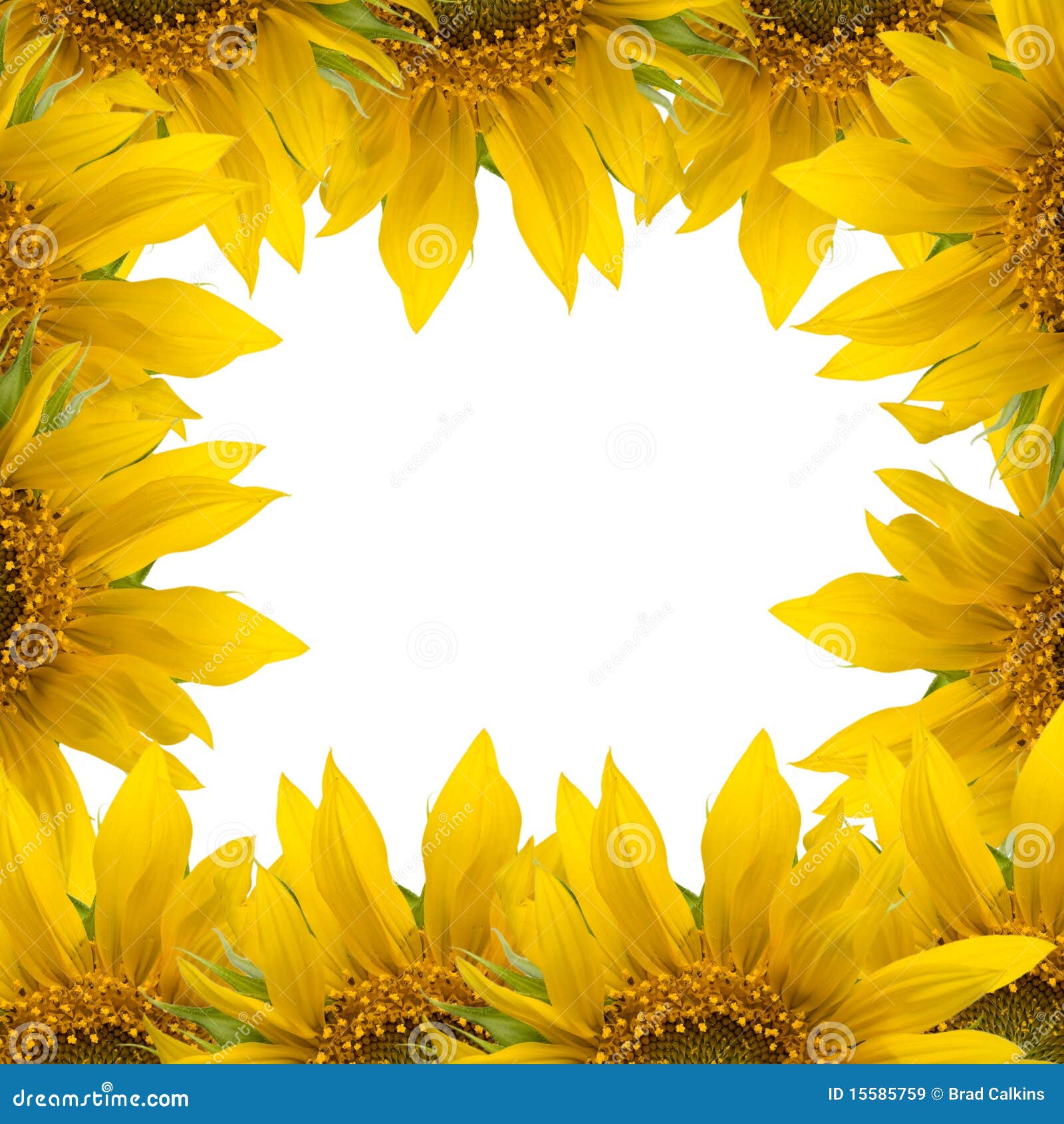
Task: Click the blue watermark bar
Action: (x=532, y=1099)
